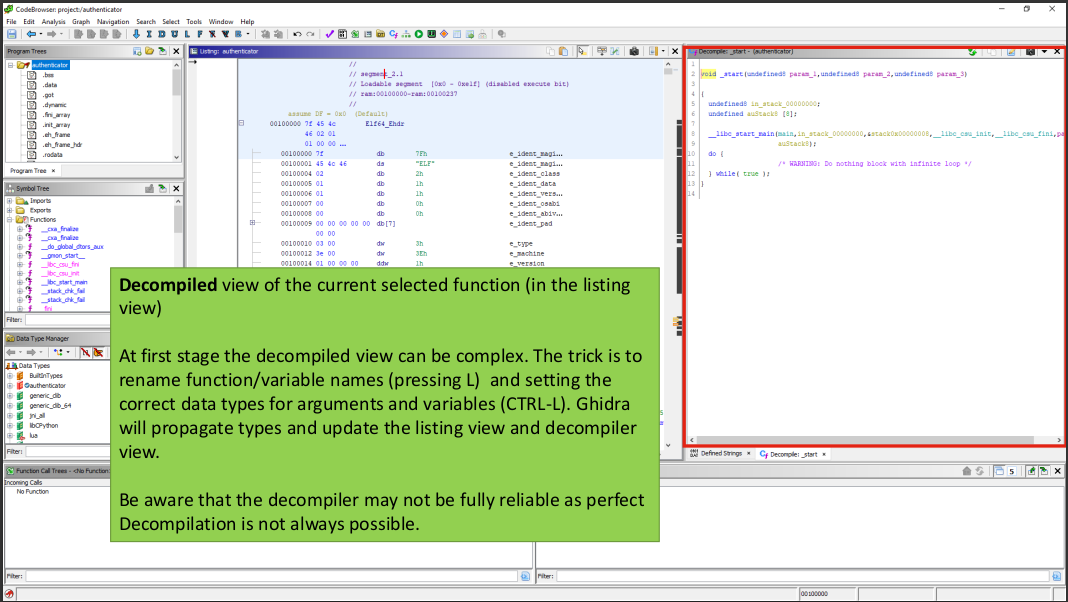Switch to the Defined Strings tab
Viewport: 1068px width, 602px height.
pyautogui.click(x=720, y=453)
